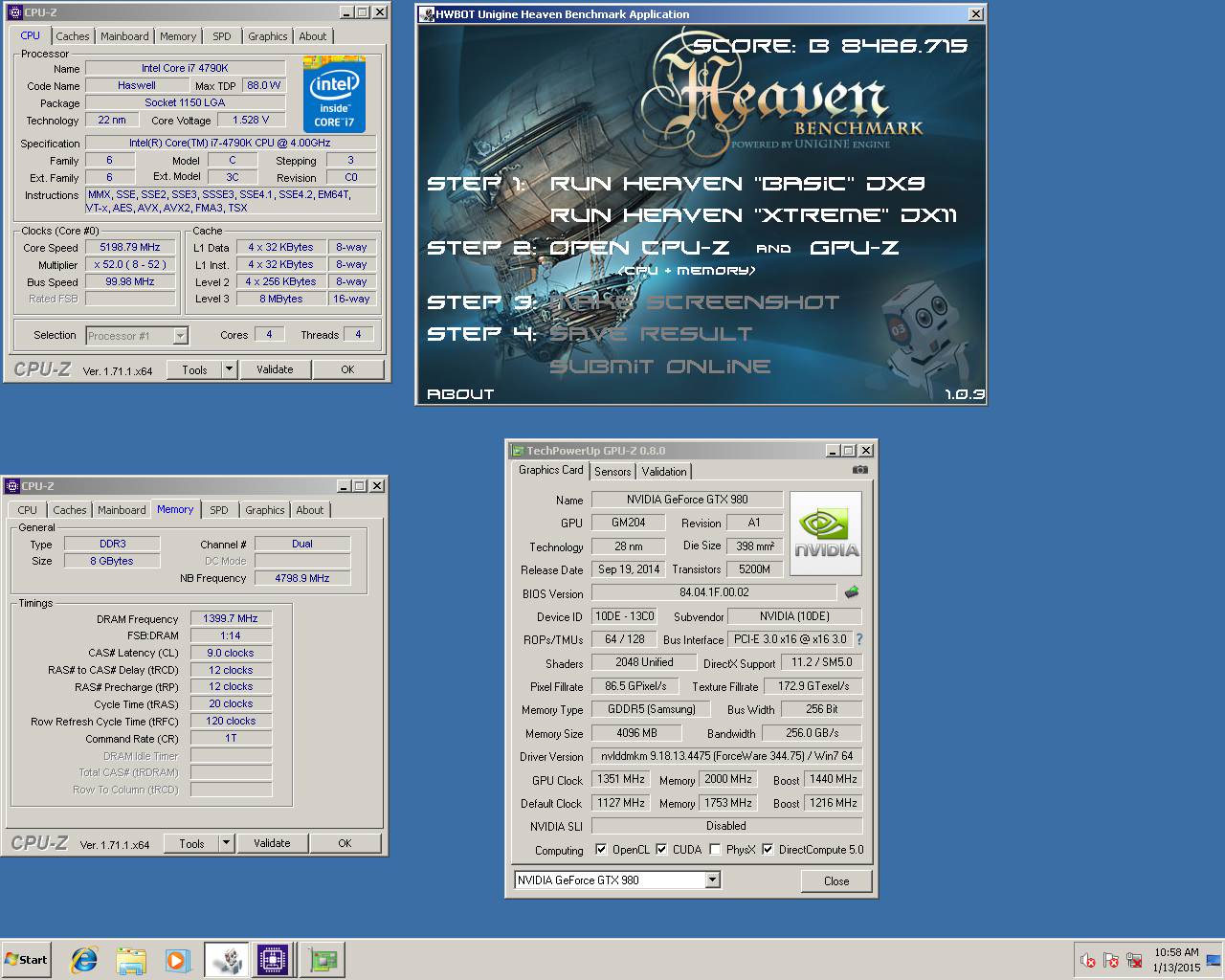This screenshot has width=1225, height=980.
Task: Switch to the Sensors tab in GPU-Z
Action: [x=612, y=472]
